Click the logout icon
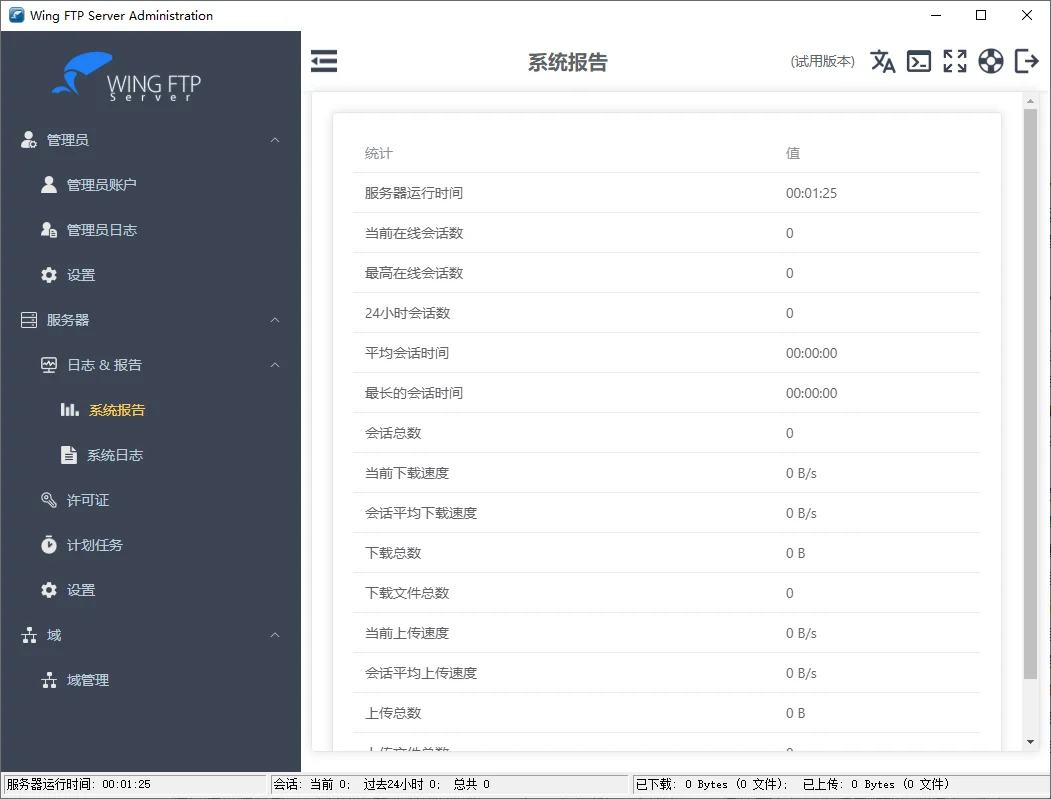The height and width of the screenshot is (799, 1051). pyautogui.click(x=1026, y=61)
